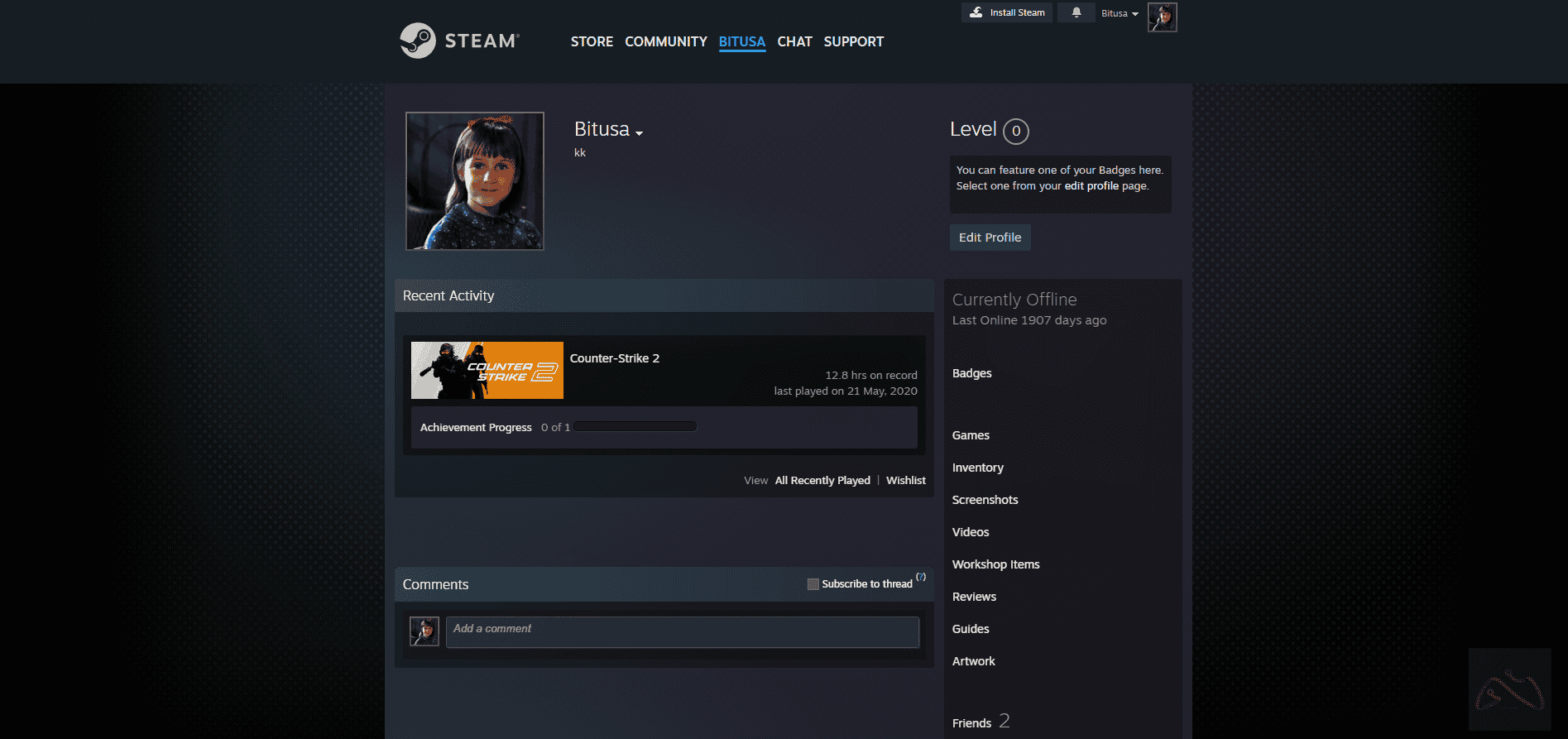This screenshot has height=739, width=1568.
Task: Open the Counter-Strike 2 game banner
Action: pos(487,370)
